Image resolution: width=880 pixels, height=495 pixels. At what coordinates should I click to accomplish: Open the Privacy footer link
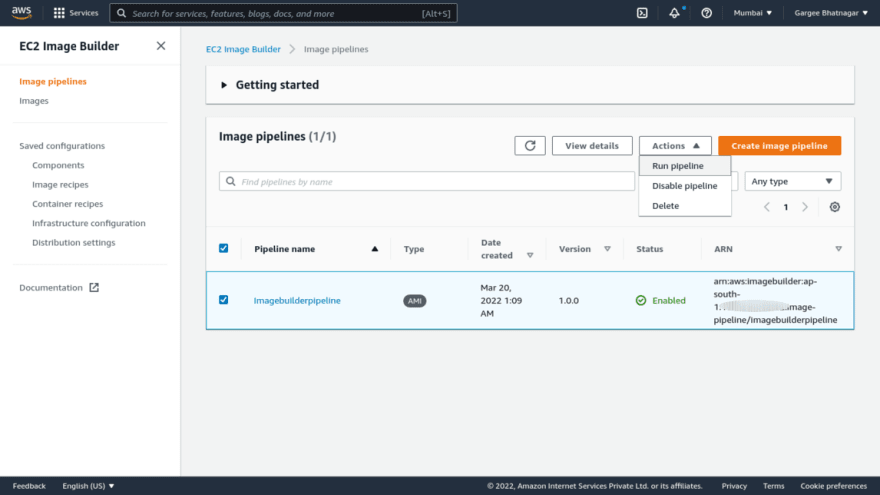click(x=734, y=486)
